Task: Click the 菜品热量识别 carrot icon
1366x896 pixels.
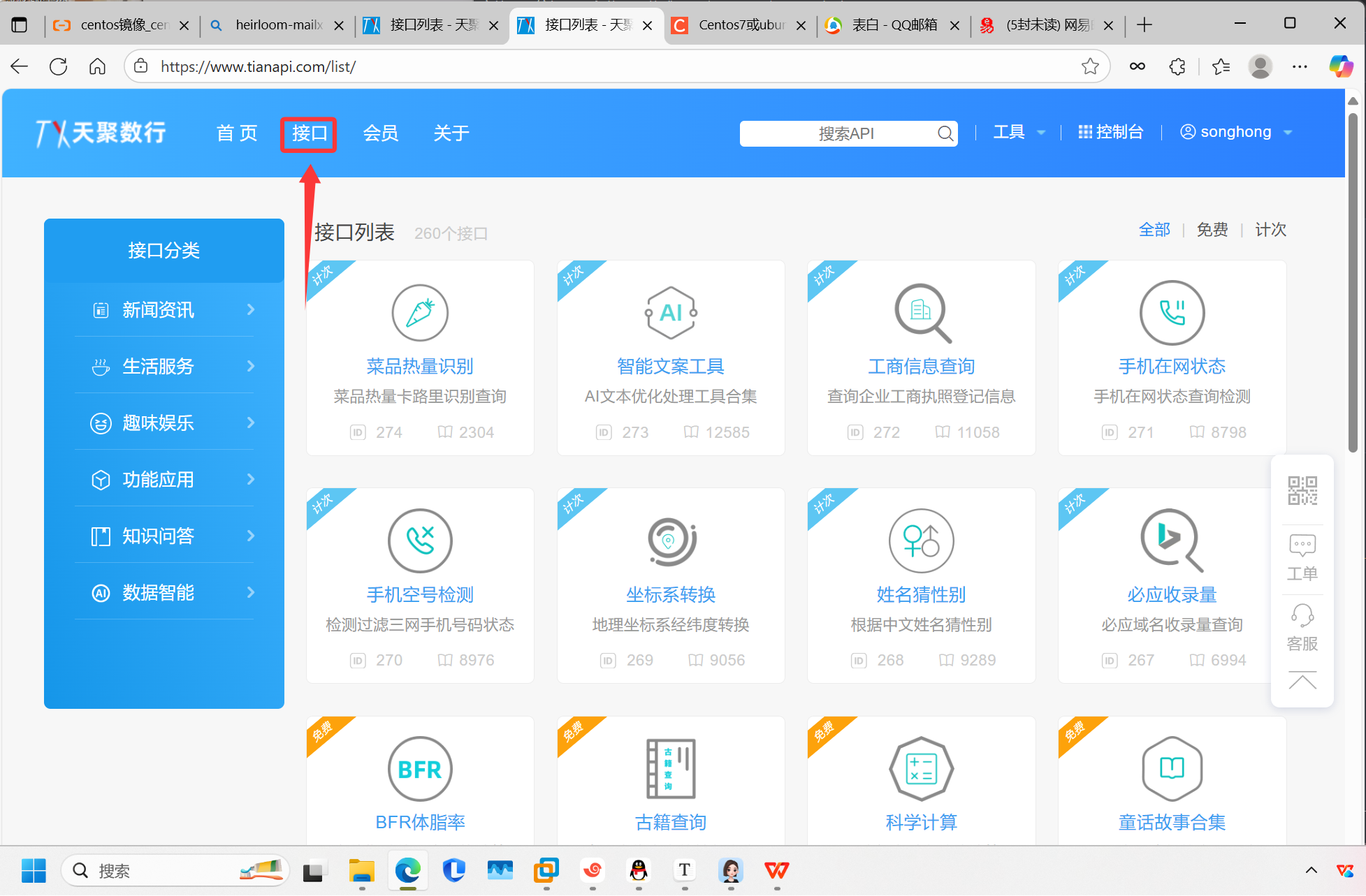Action: point(420,313)
